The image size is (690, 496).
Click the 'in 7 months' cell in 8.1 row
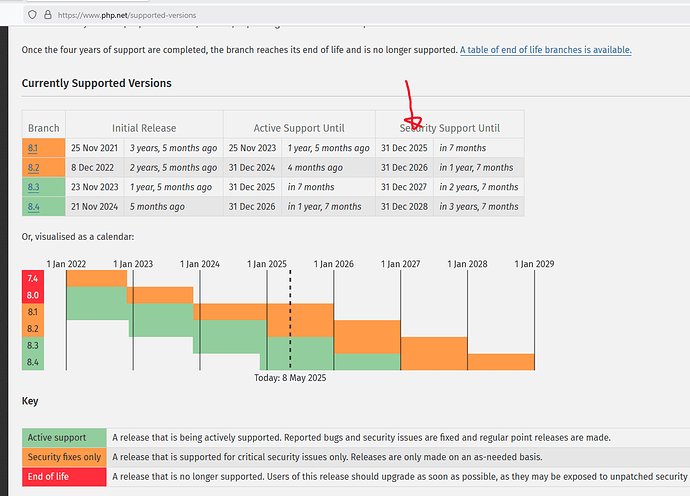479,148
